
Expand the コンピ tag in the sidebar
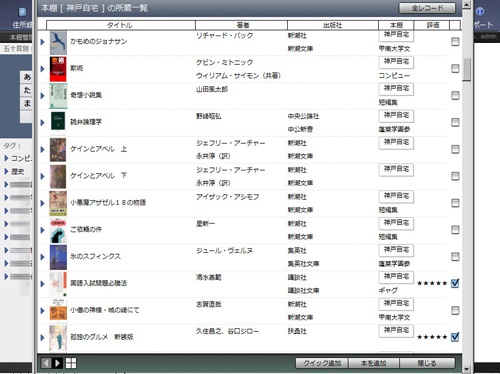(6, 158)
